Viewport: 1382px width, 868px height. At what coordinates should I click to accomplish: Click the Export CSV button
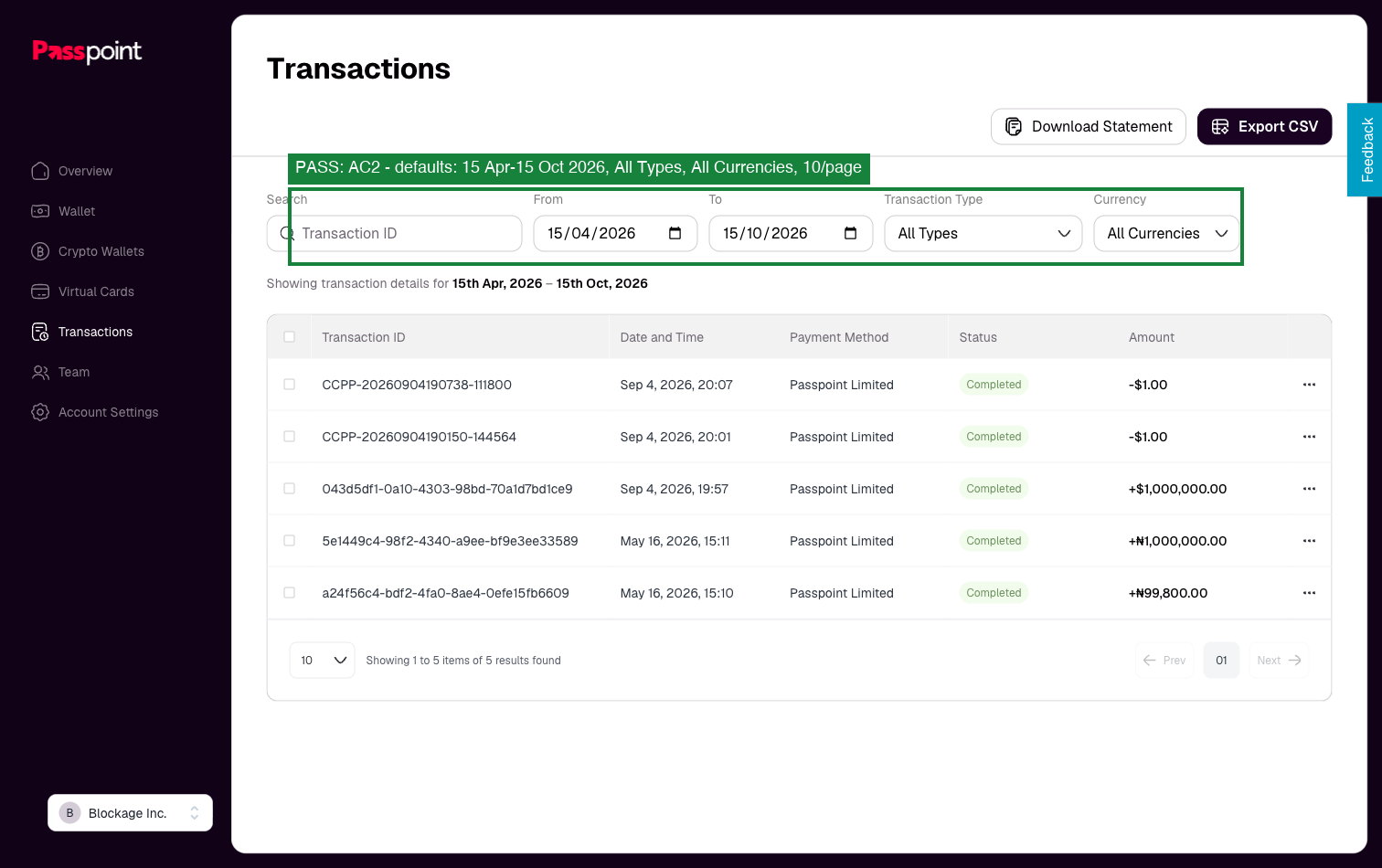[1265, 127]
